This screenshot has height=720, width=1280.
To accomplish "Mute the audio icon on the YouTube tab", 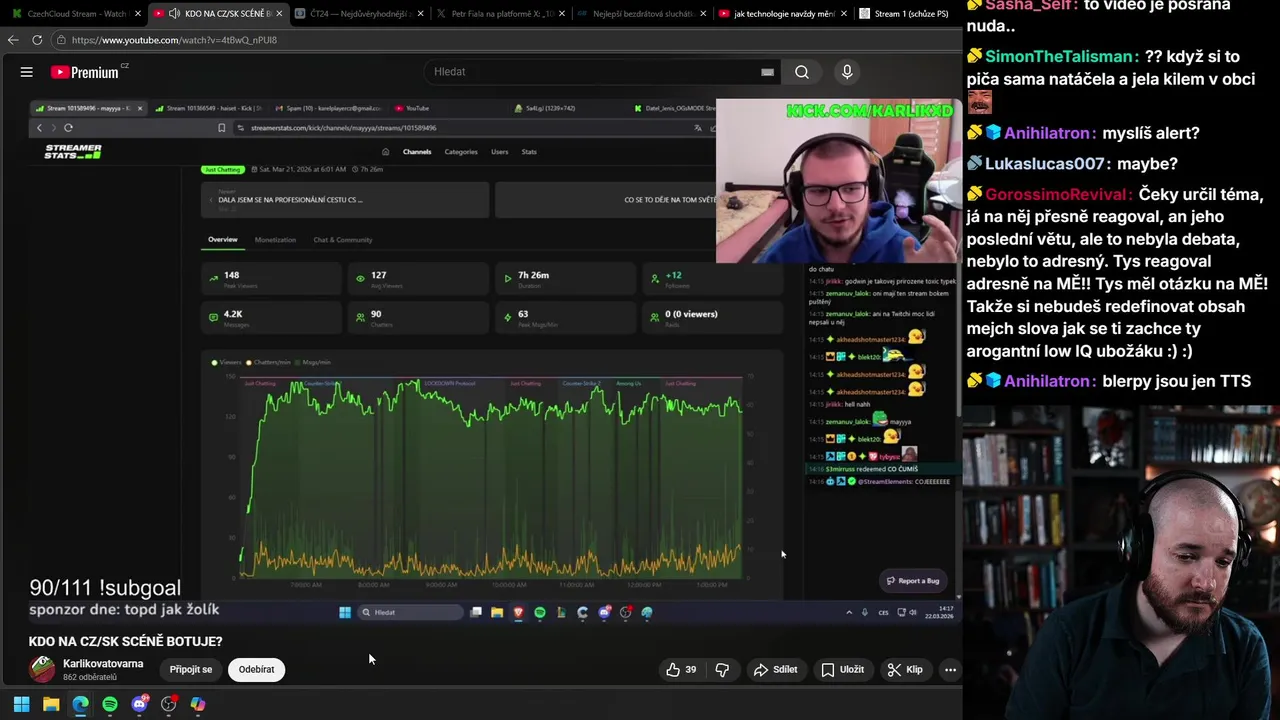I will click(175, 14).
